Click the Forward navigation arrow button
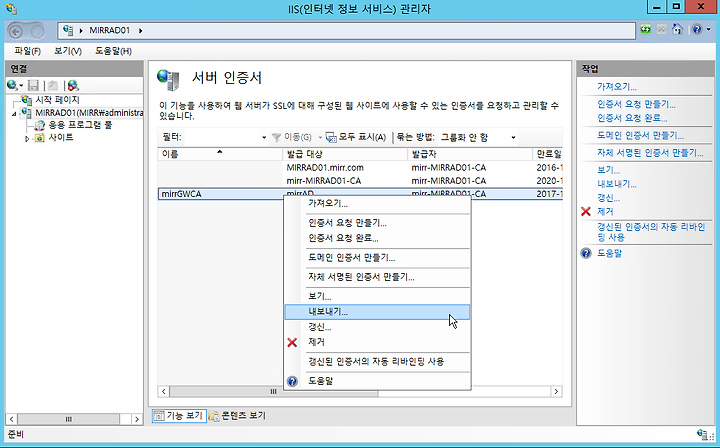The width and height of the screenshot is (720, 448). coord(37,31)
